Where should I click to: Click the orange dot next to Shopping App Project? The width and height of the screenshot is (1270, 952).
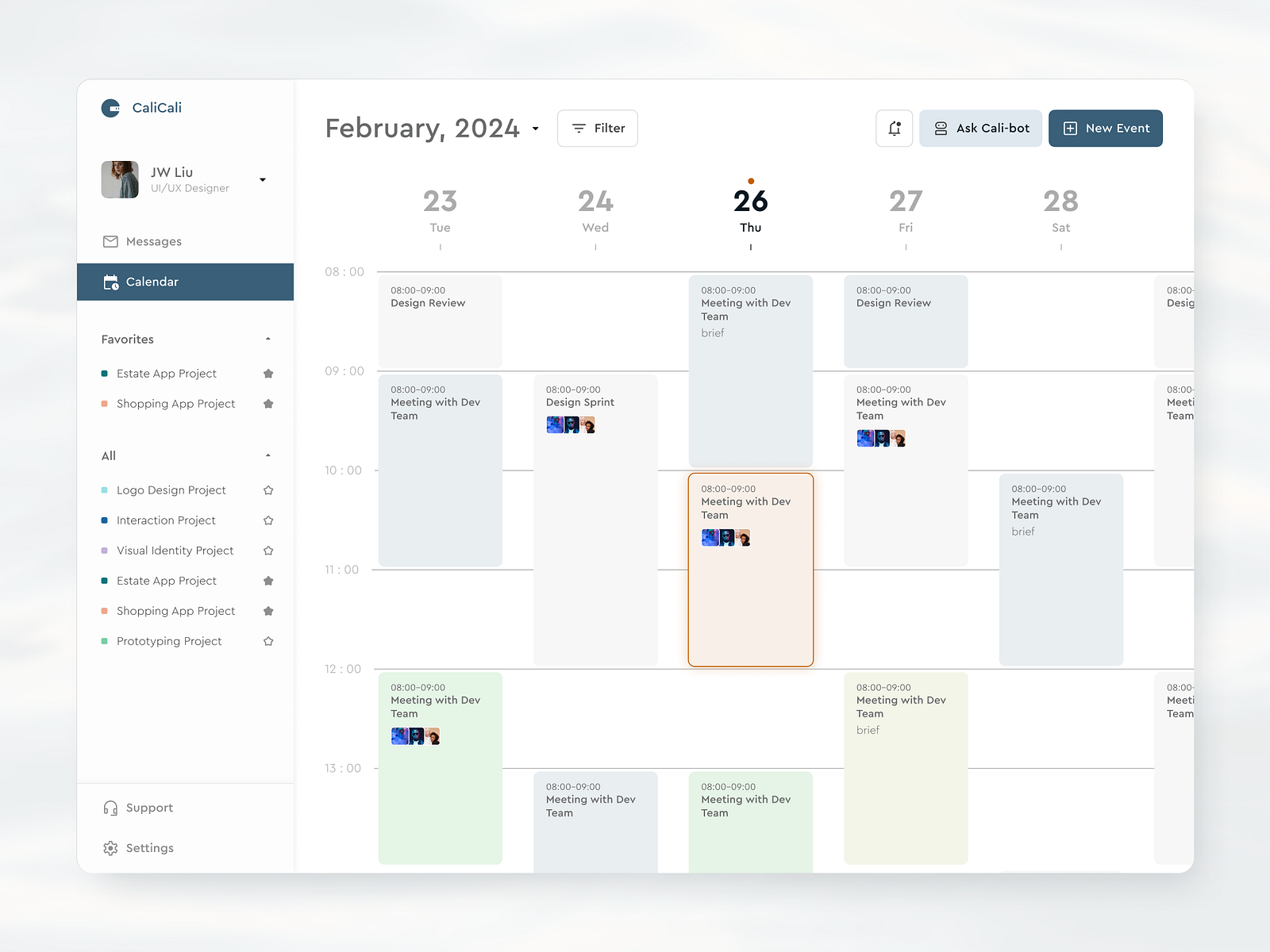click(106, 404)
